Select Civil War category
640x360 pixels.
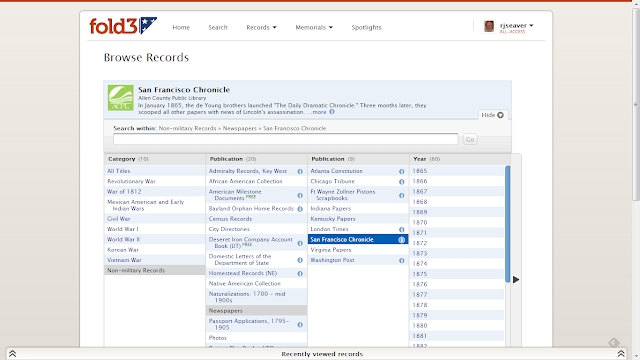coord(155,219)
